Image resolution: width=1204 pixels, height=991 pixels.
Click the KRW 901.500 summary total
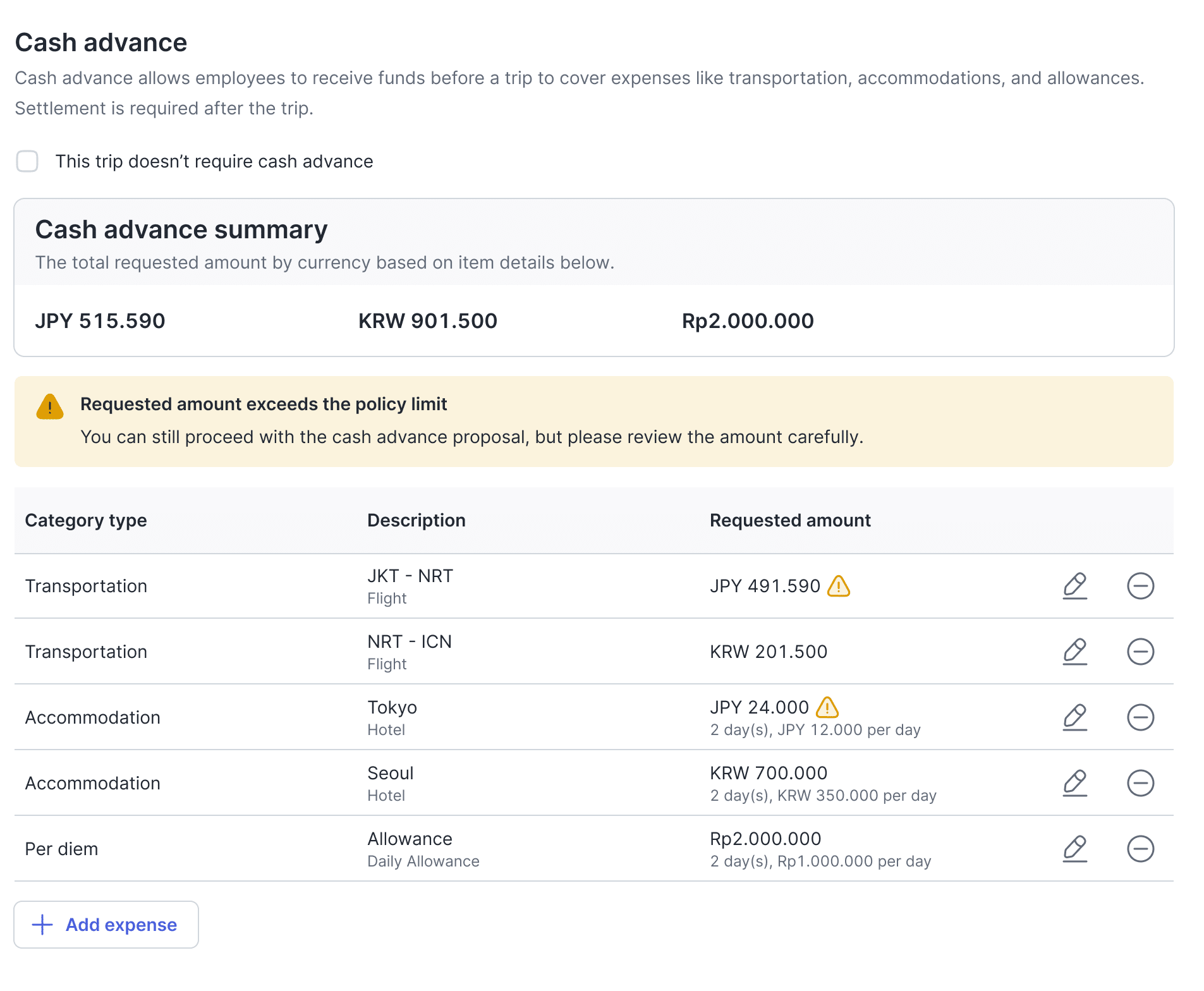[428, 321]
